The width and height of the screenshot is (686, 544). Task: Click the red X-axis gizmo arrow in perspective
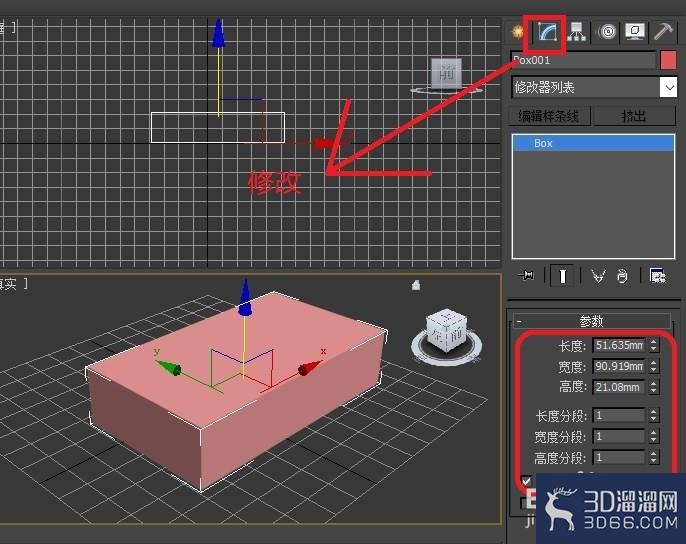[x=309, y=368]
